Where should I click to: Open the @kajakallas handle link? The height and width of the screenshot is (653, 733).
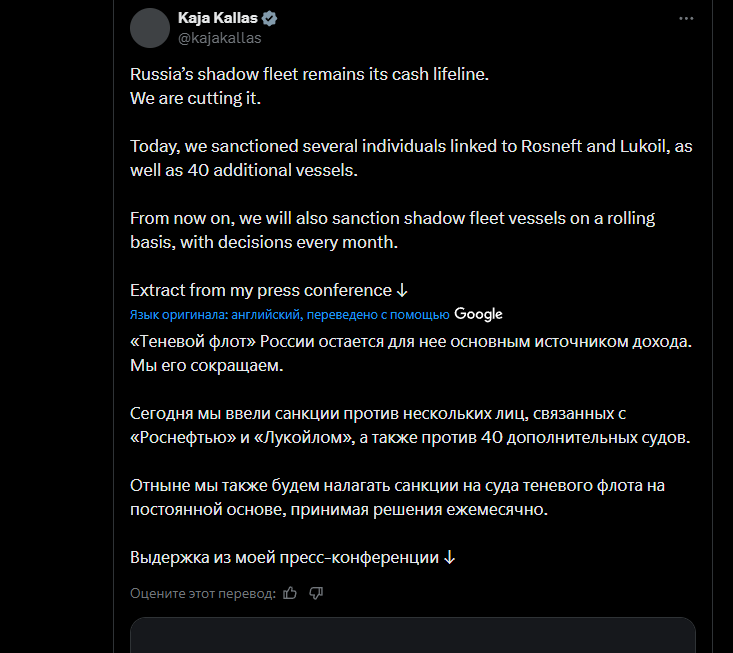tap(220, 38)
